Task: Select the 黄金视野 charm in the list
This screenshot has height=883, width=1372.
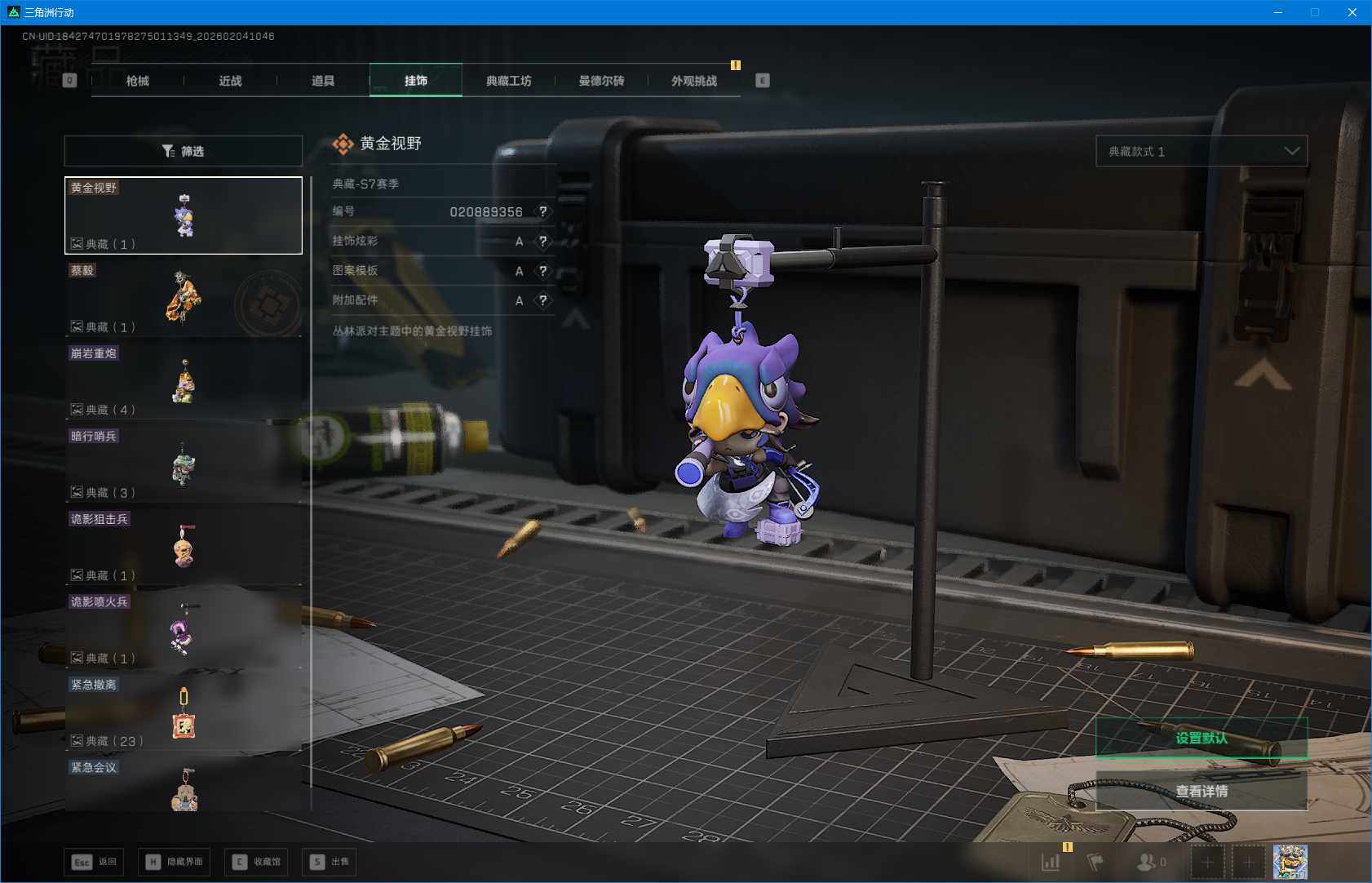Action: click(x=184, y=215)
